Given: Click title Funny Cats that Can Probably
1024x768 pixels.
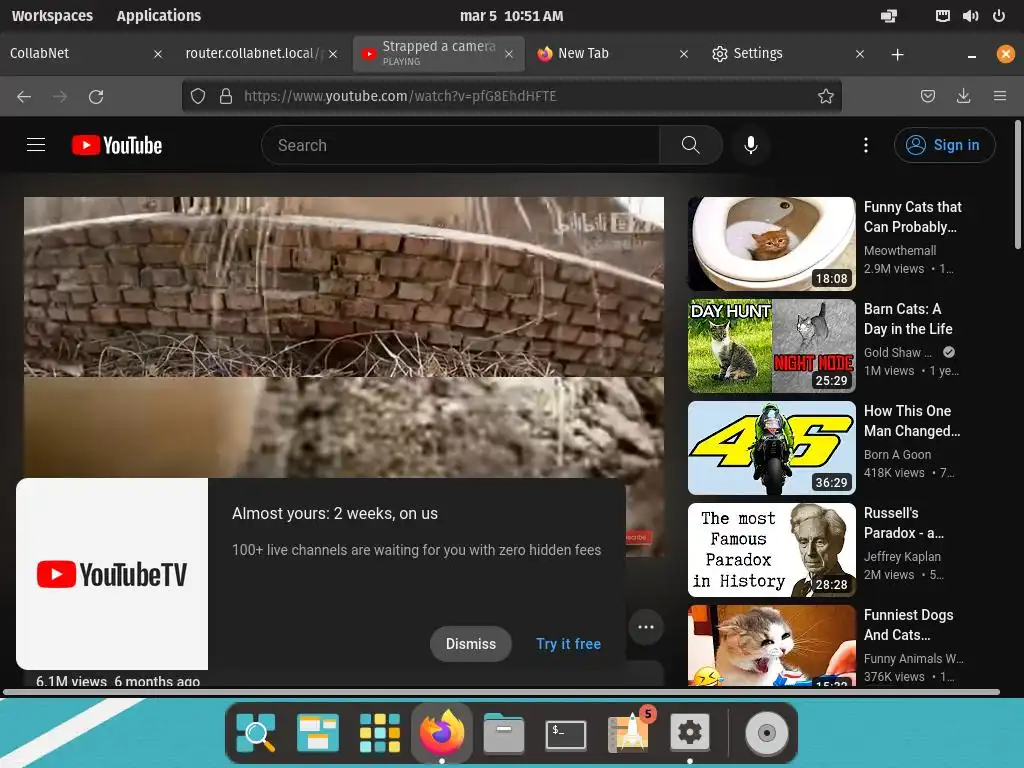Looking at the screenshot, I should tap(912, 217).
